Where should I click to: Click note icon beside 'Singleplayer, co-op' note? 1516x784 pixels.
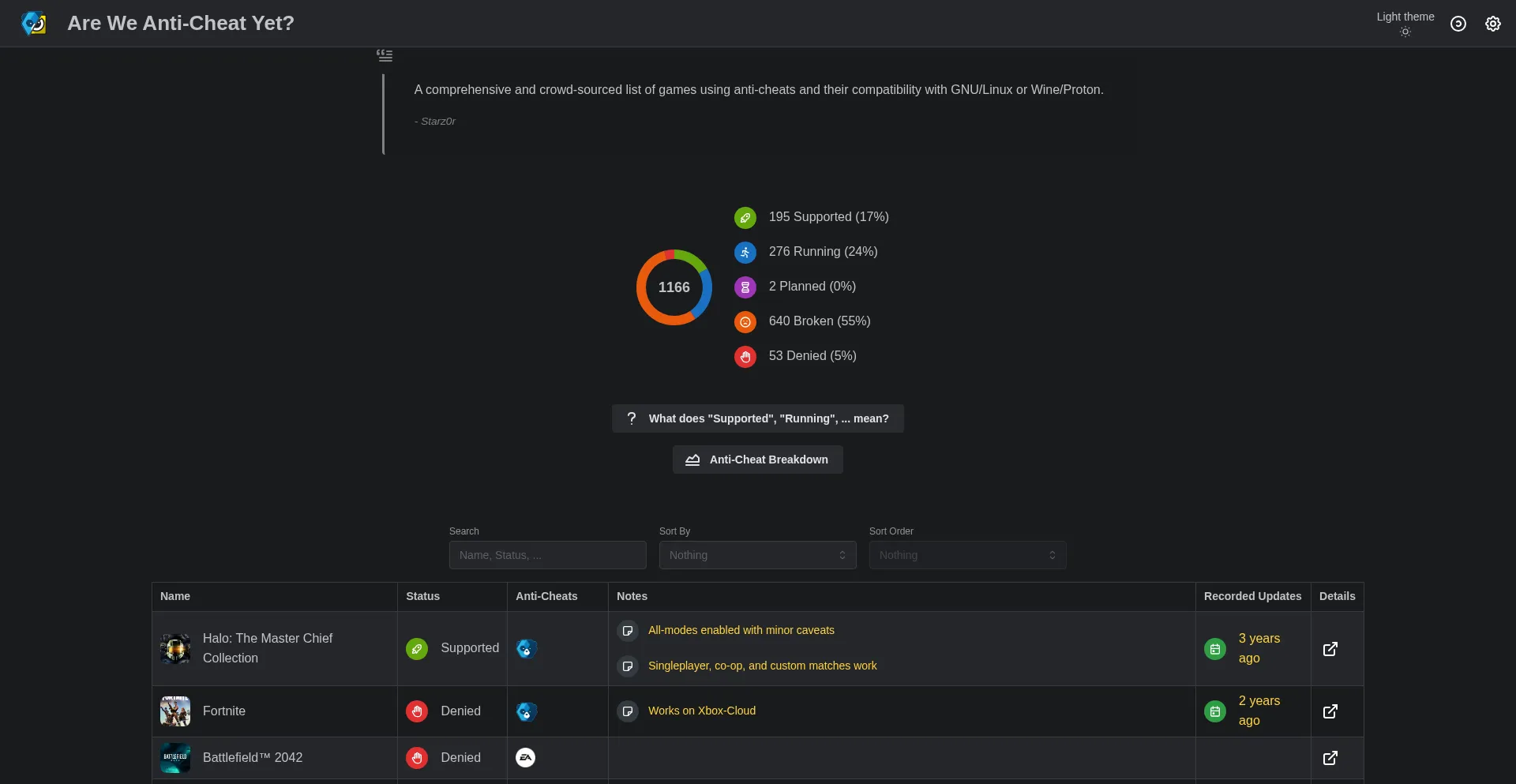click(x=628, y=666)
